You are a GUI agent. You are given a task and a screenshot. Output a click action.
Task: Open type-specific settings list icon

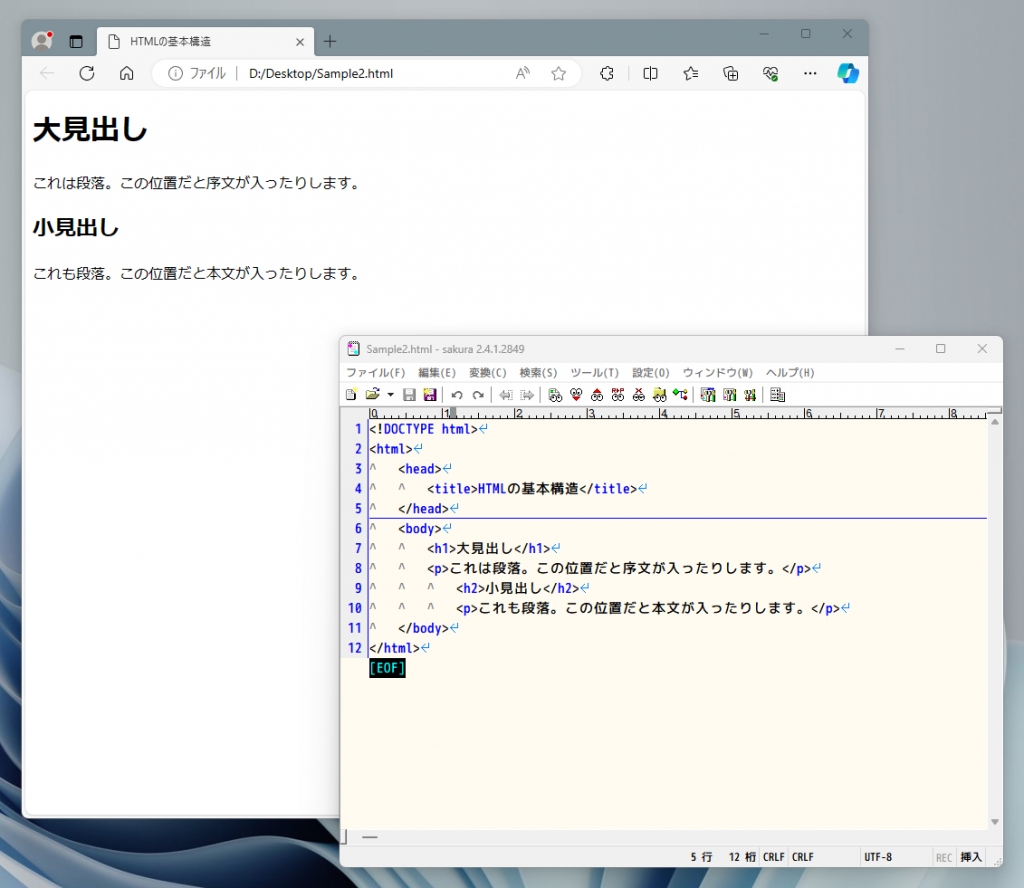[708, 394]
